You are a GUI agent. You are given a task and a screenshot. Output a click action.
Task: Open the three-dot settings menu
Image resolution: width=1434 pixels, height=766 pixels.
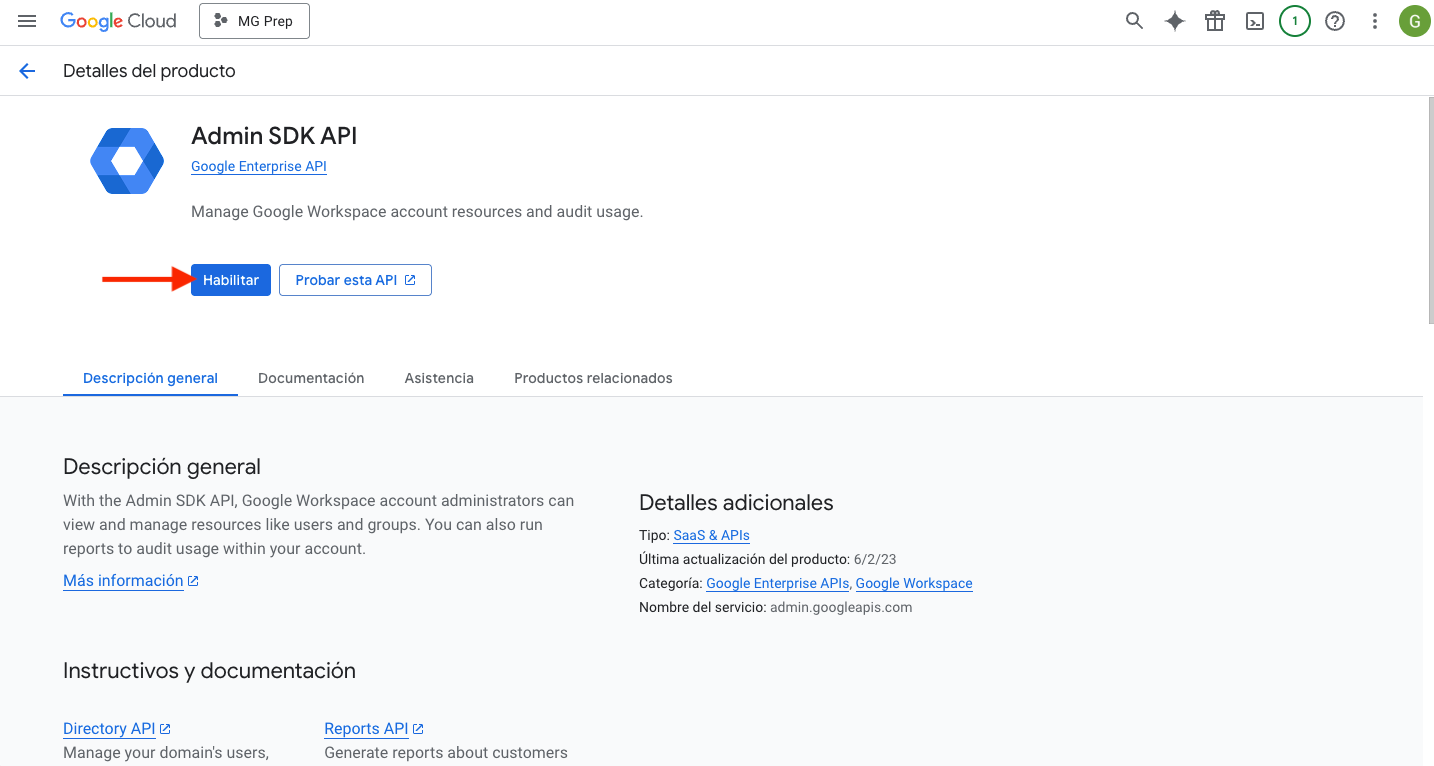pyautogui.click(x=1375, y=21)
